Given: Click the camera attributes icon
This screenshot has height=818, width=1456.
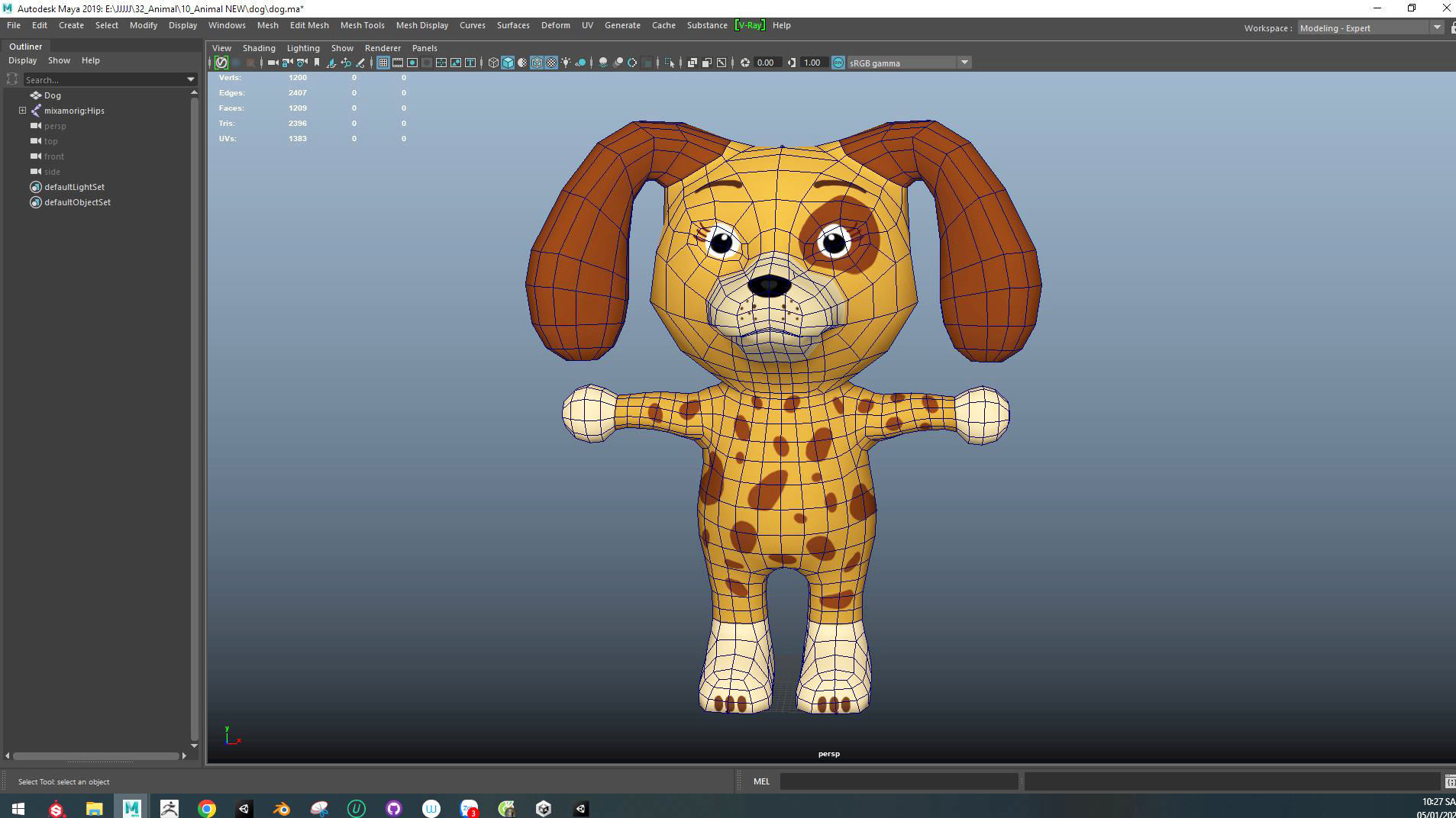Looking at the screenshot, I should pyautogui.click(x=302, y=63).
